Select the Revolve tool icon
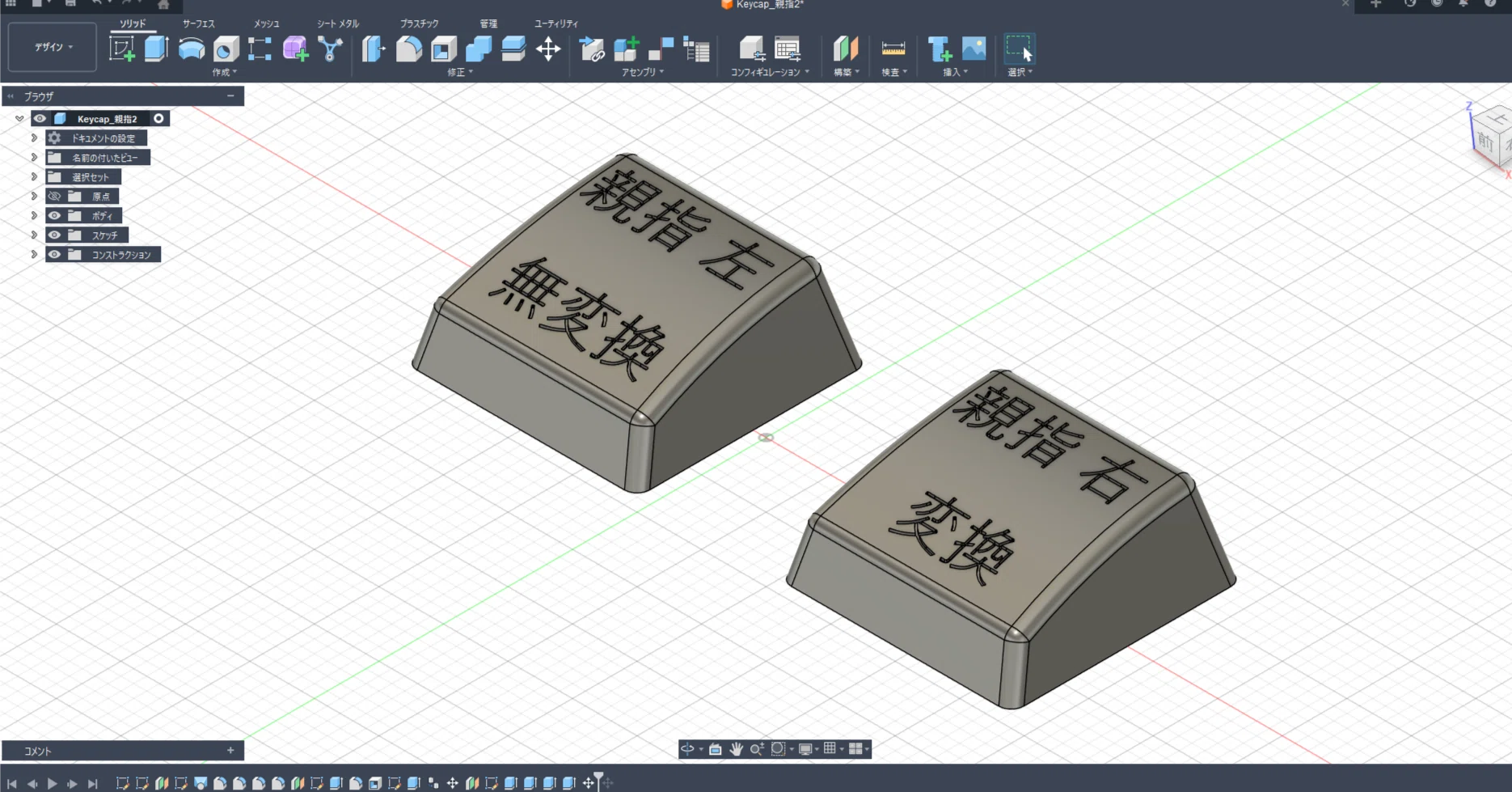 [192, 49]
